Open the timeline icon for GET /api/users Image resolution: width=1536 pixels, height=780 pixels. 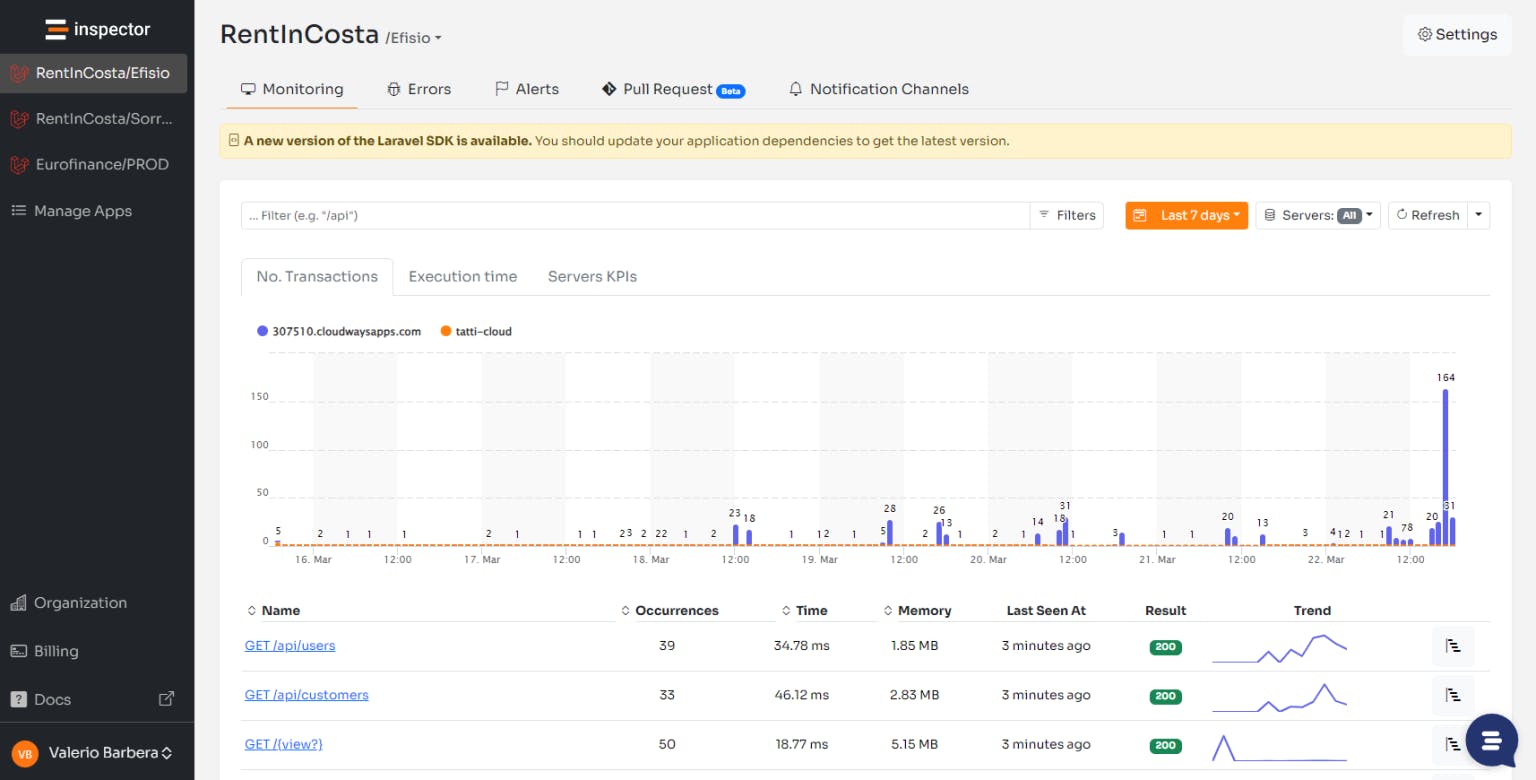click(x=1453, y=646)
